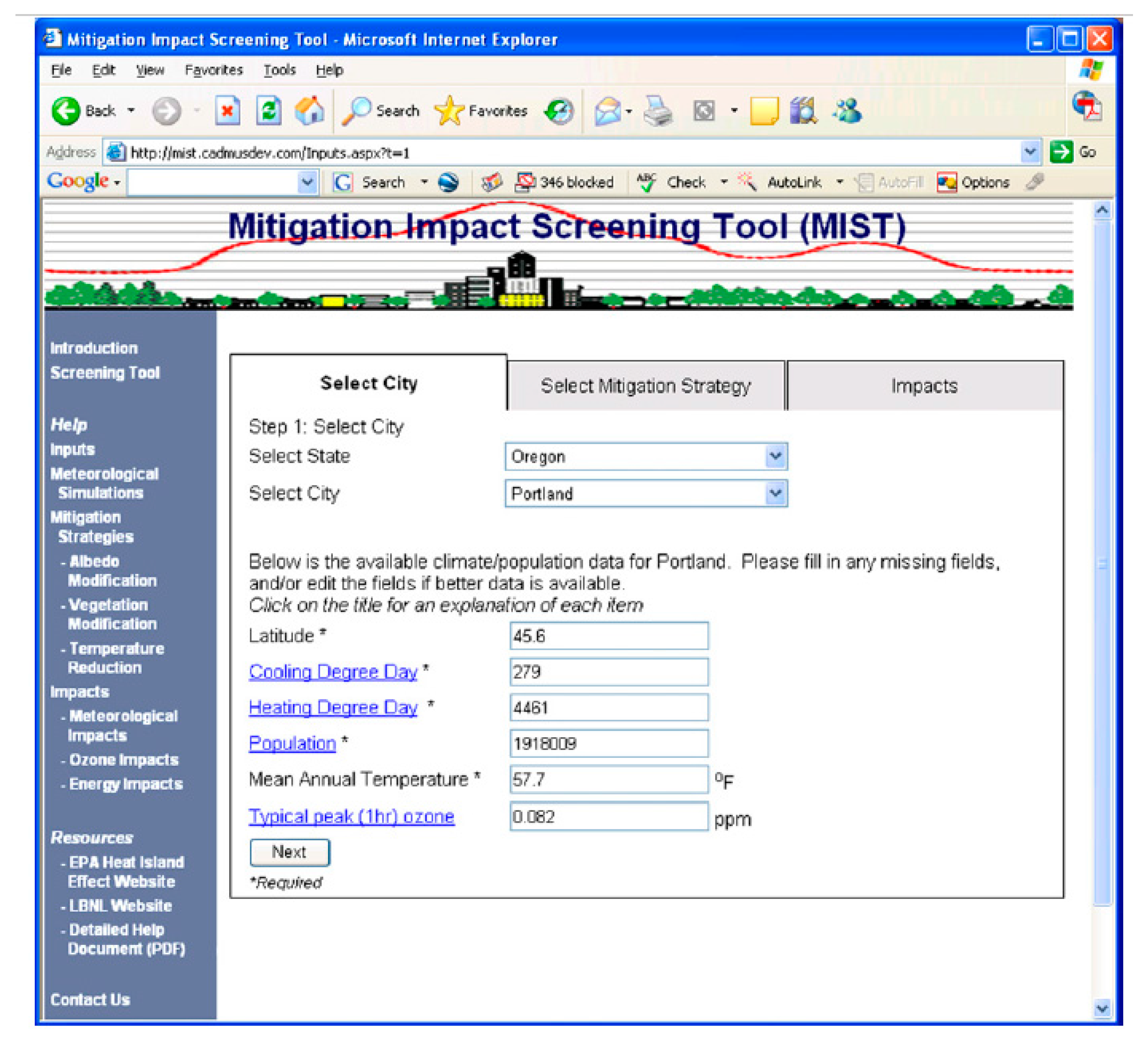Click the Next button

pyautogui.click(x=289, y=852)
